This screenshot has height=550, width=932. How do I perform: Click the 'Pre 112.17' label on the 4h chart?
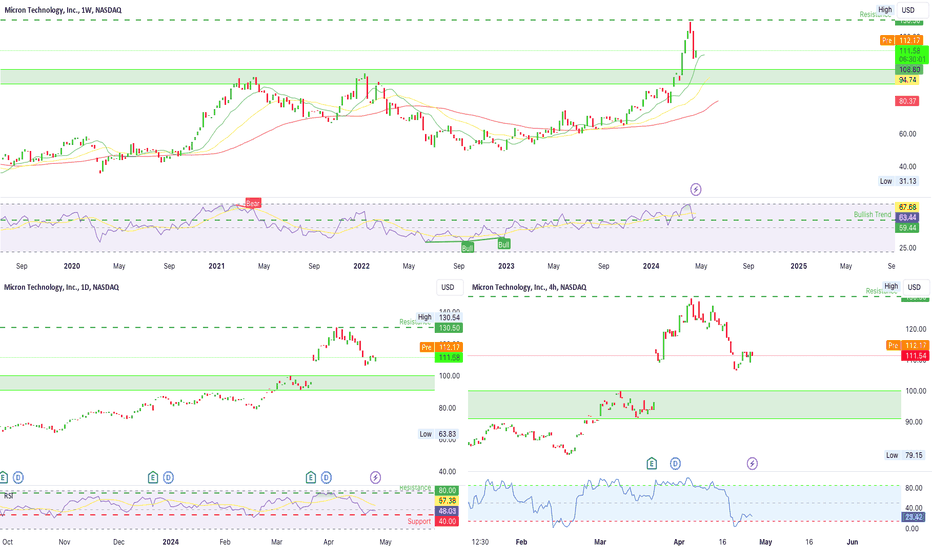(907, 345)
